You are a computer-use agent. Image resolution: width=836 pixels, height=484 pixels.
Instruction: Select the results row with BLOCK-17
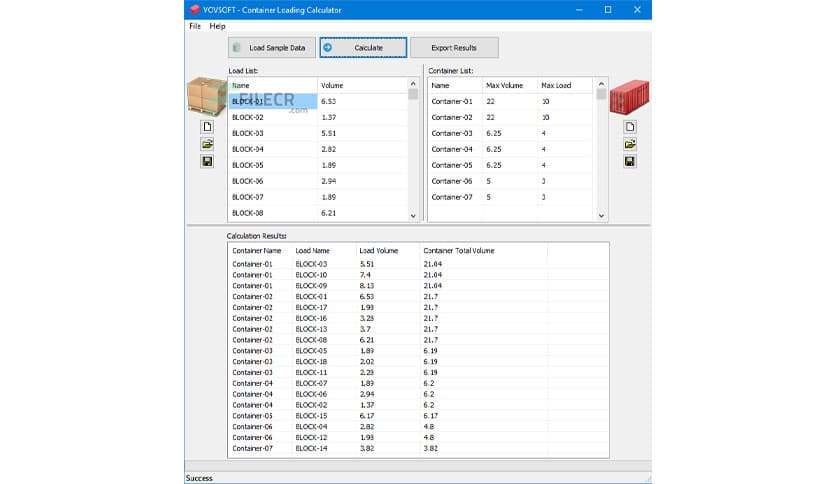click(418, 308)
